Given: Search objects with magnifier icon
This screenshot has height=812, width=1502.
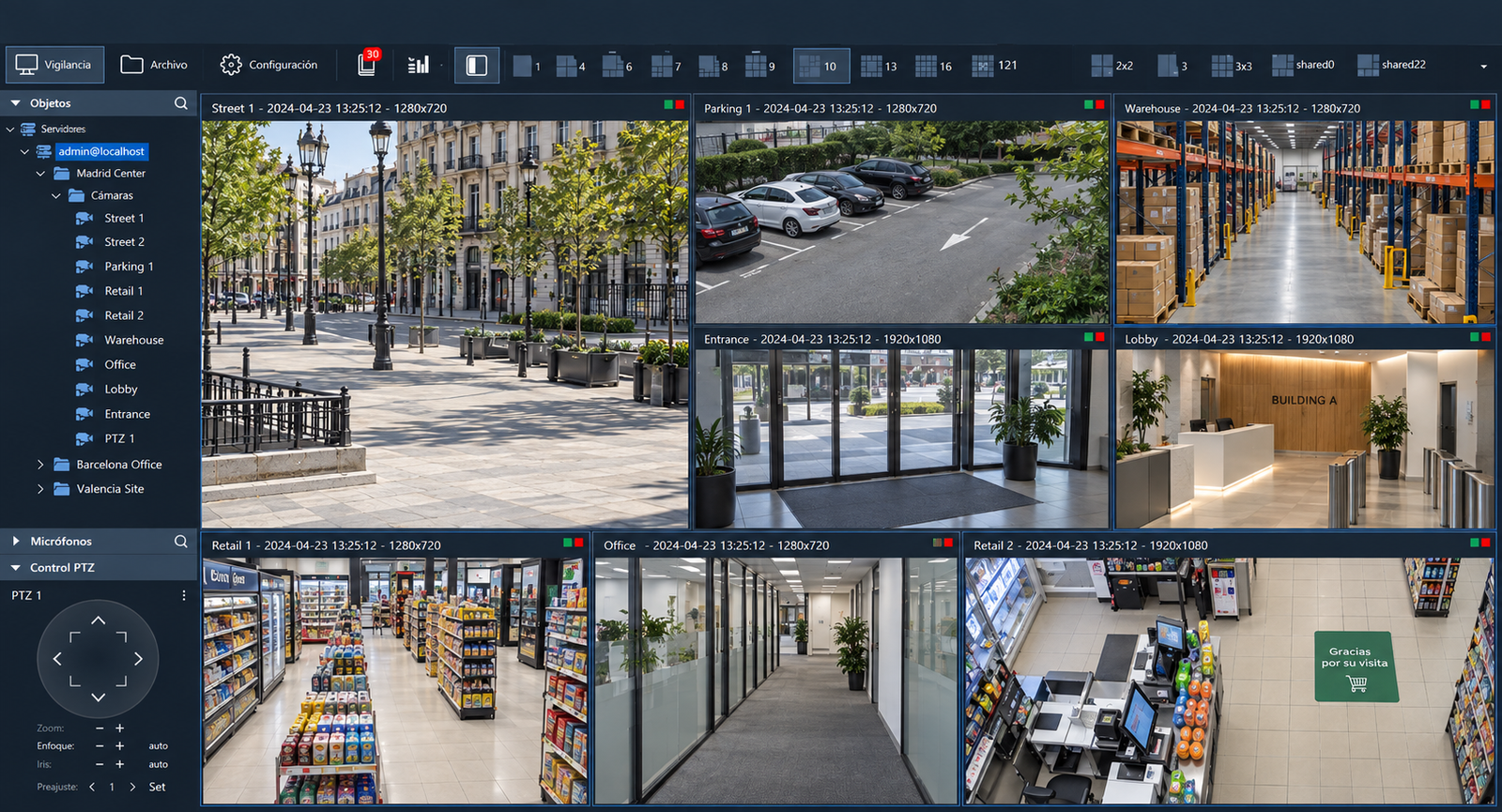Looking at the screenshot, I should click(181, 103).
